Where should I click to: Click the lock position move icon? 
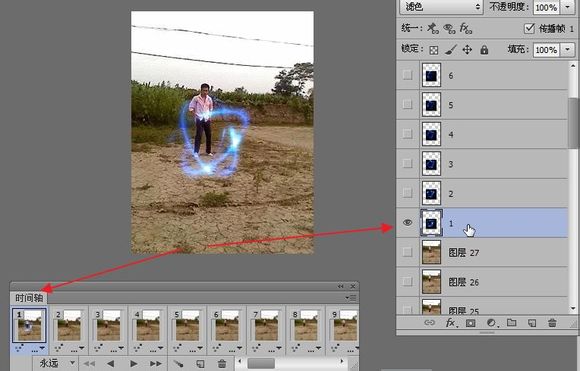point(467,50)
